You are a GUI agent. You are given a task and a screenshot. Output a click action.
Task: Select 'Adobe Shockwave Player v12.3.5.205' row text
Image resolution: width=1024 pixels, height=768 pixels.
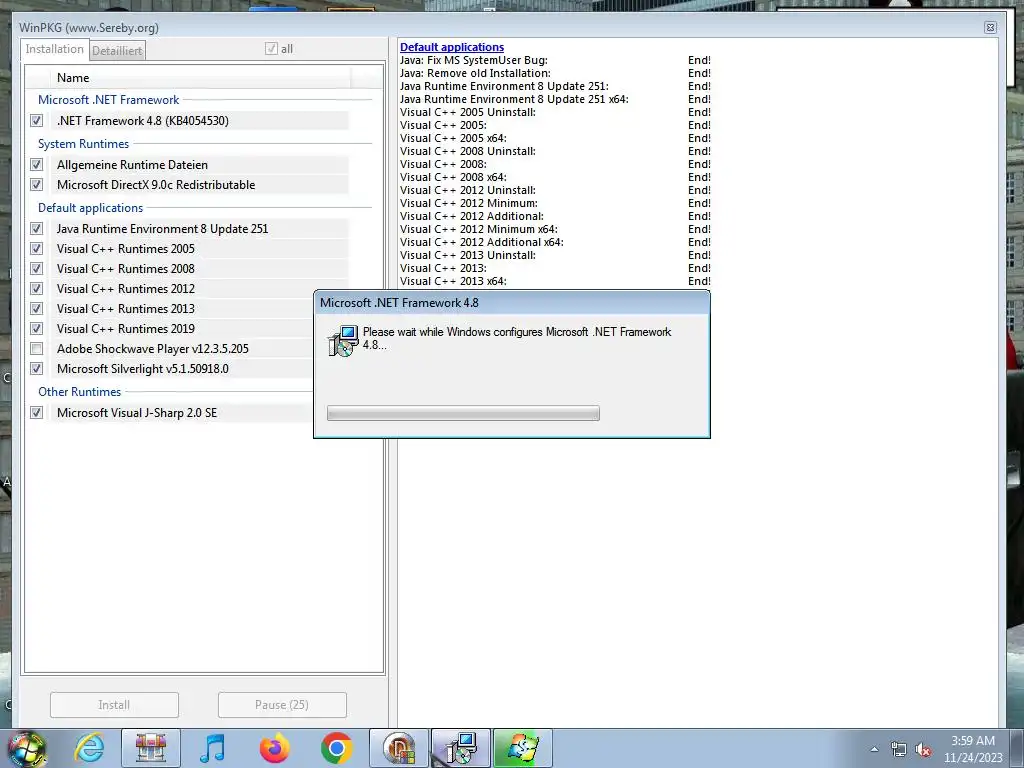click(x=153, y=349)
